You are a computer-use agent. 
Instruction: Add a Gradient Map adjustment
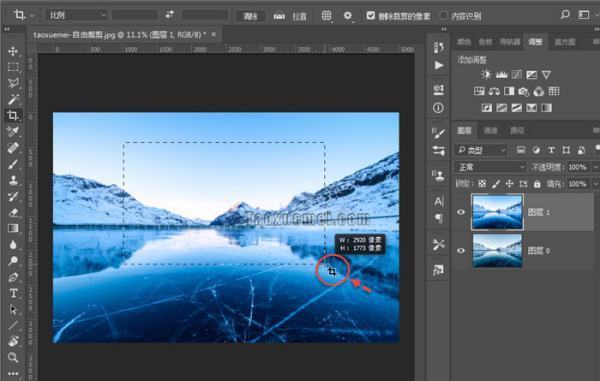pyautogui.click(x=546, y=108)
